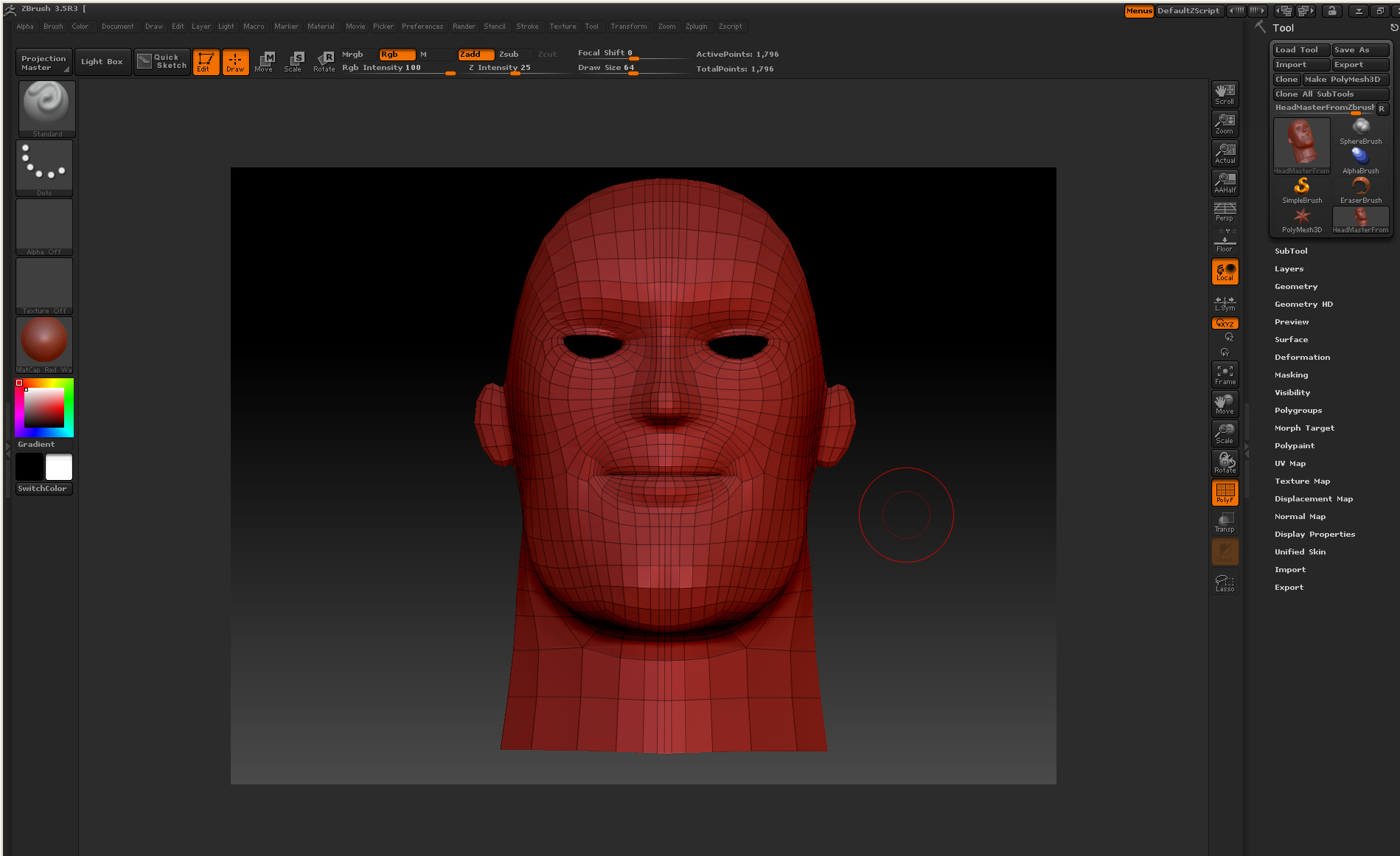Enable Zsub sculpt mode
Screen dimensions: 1400x856
509,54
